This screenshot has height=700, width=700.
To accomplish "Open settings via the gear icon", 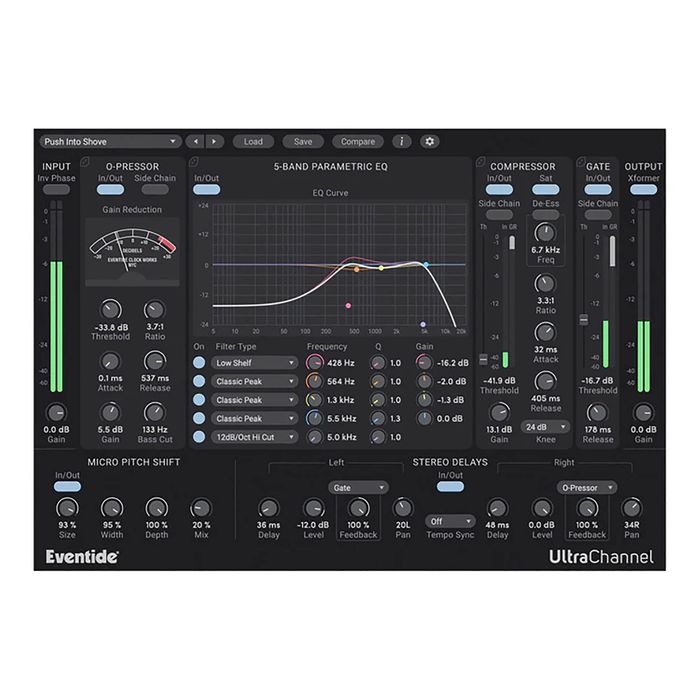I will click(x=429, y=142).
